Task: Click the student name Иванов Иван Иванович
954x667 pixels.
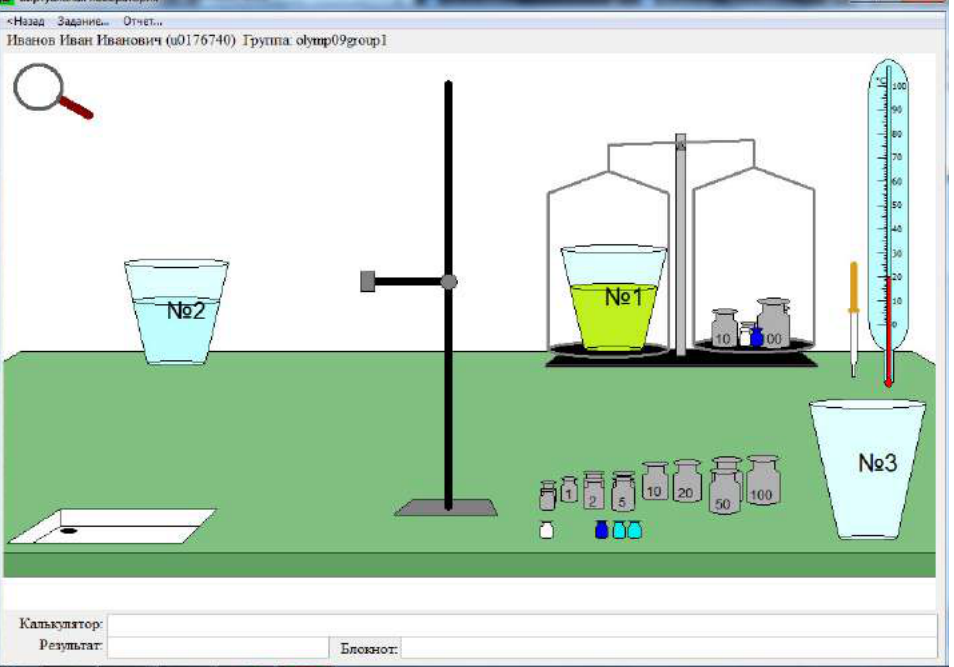Action: 84,41
